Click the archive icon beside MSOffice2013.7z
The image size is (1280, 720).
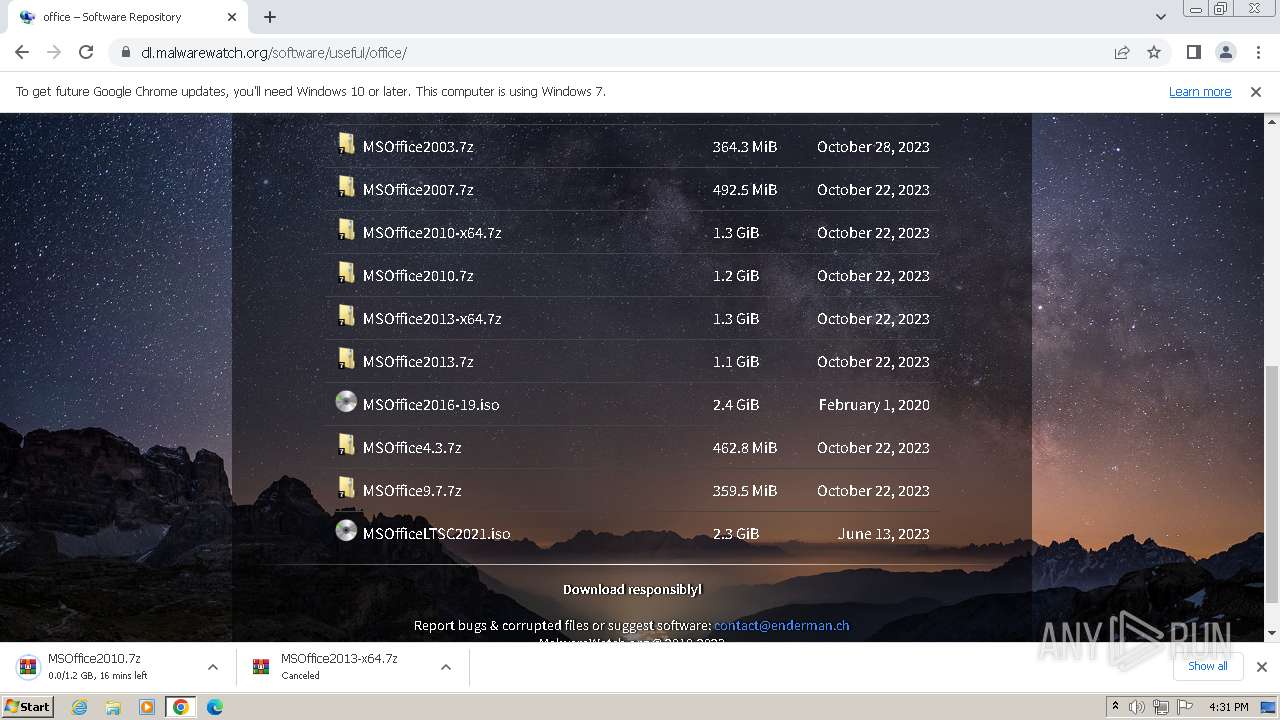pos(346,359)
